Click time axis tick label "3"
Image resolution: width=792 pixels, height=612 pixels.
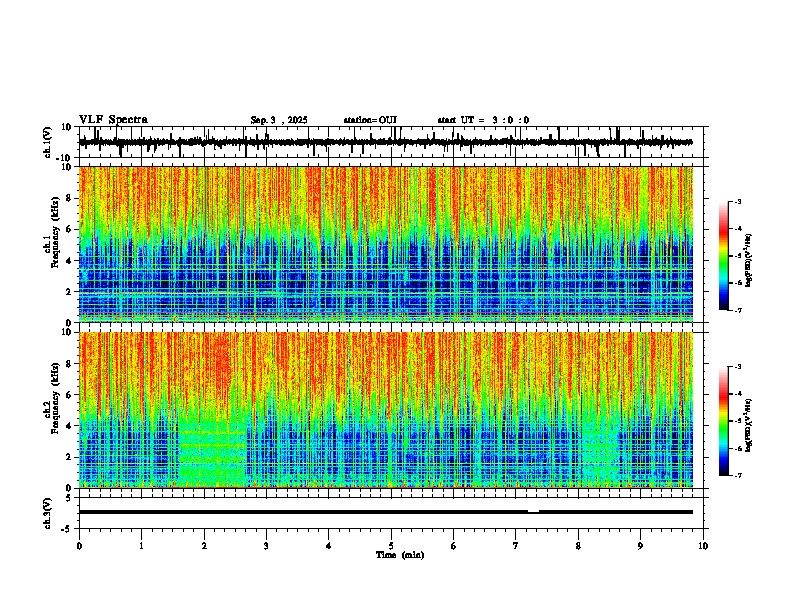266,546
